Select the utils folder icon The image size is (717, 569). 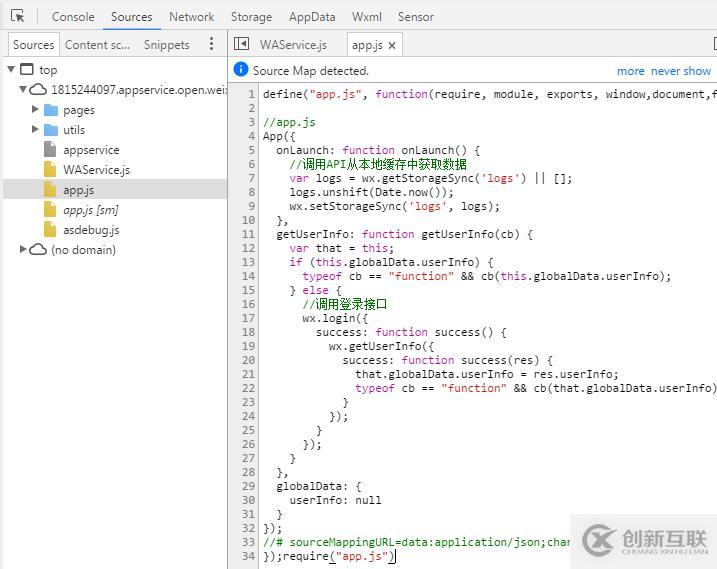click(x=51, y=130)
